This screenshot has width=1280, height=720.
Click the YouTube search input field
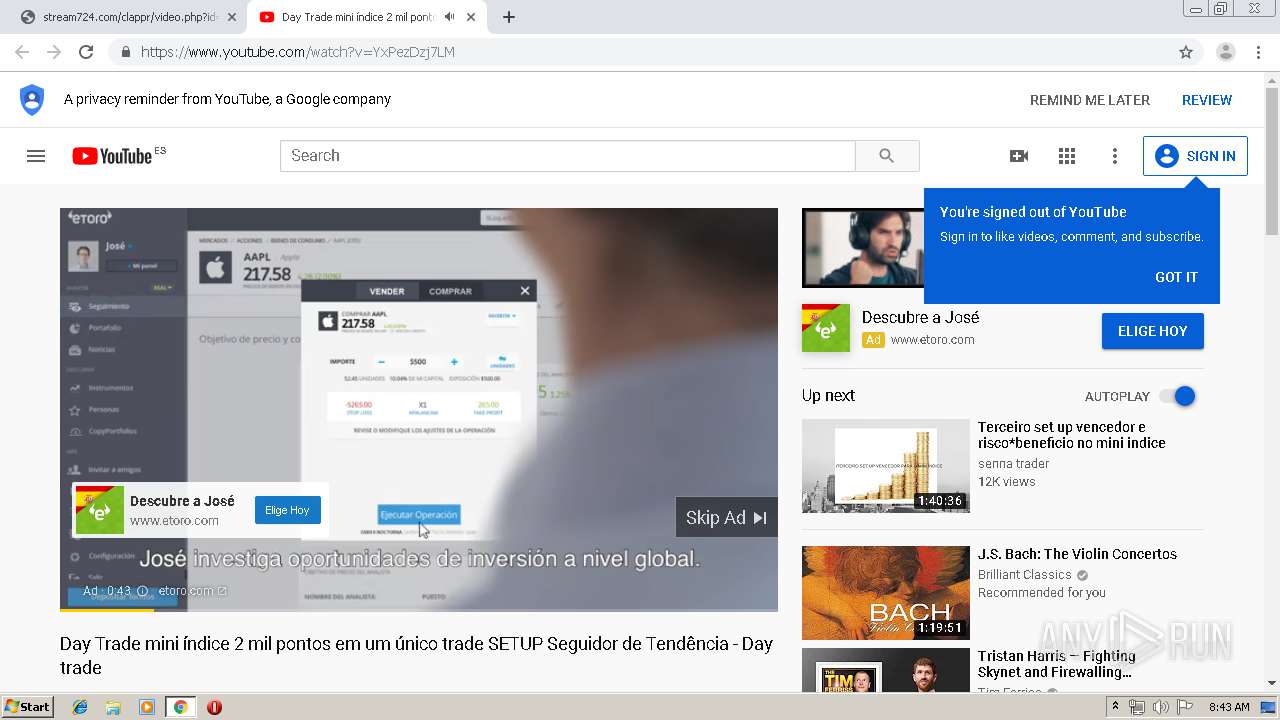[x=568, y=156]
